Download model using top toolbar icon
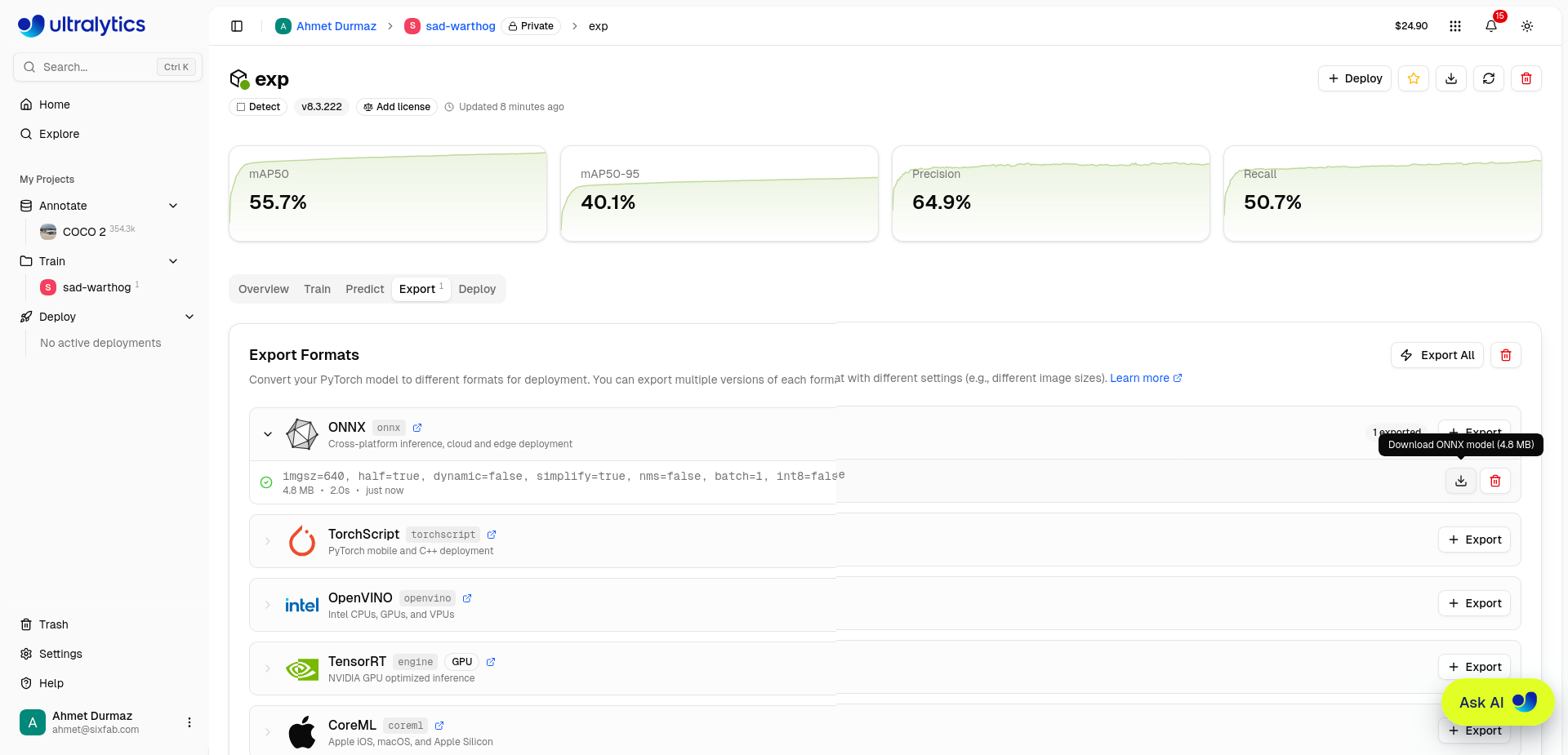The height and width of the screenshot is (755, 1568). tap(1451, 78)
